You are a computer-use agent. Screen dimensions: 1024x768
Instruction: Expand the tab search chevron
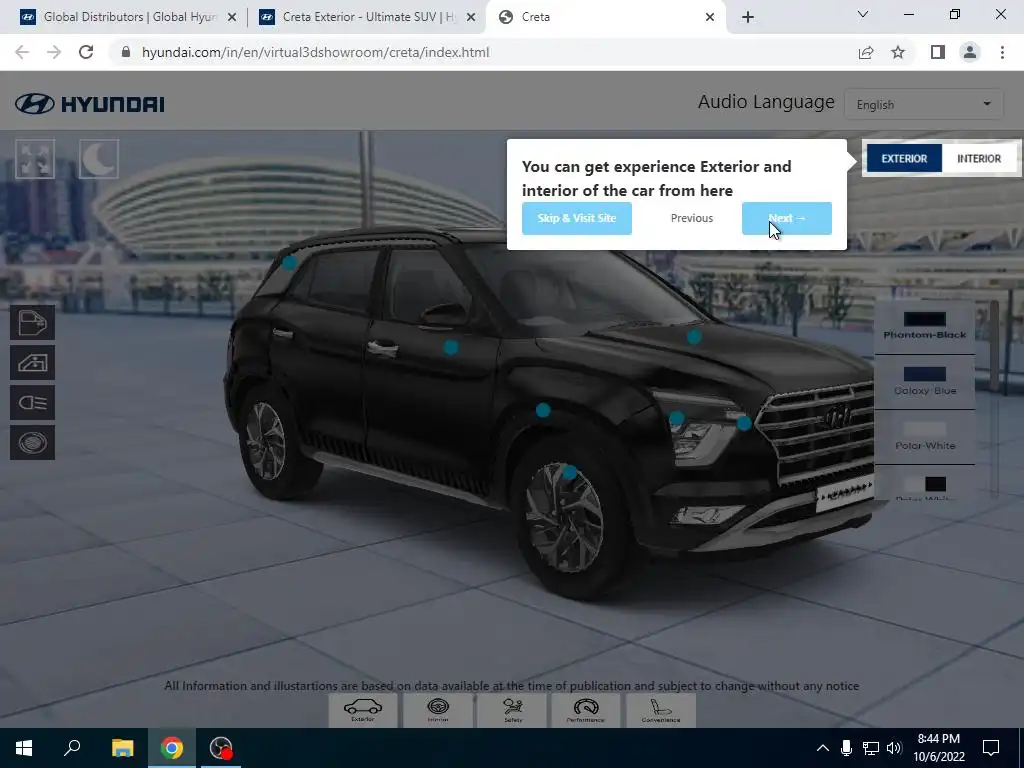[863, 14]
